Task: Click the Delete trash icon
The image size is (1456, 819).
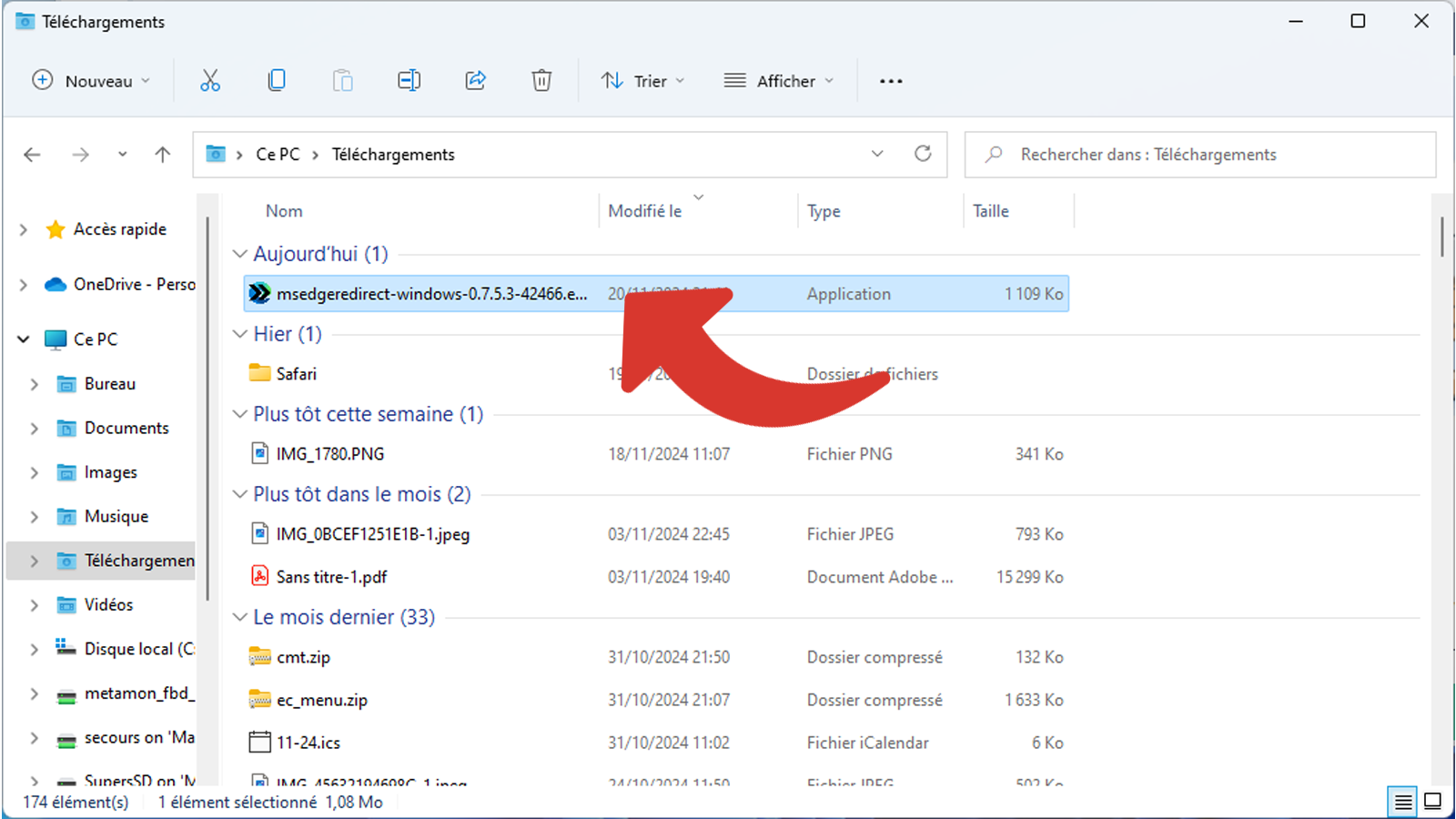Action: 541,81
